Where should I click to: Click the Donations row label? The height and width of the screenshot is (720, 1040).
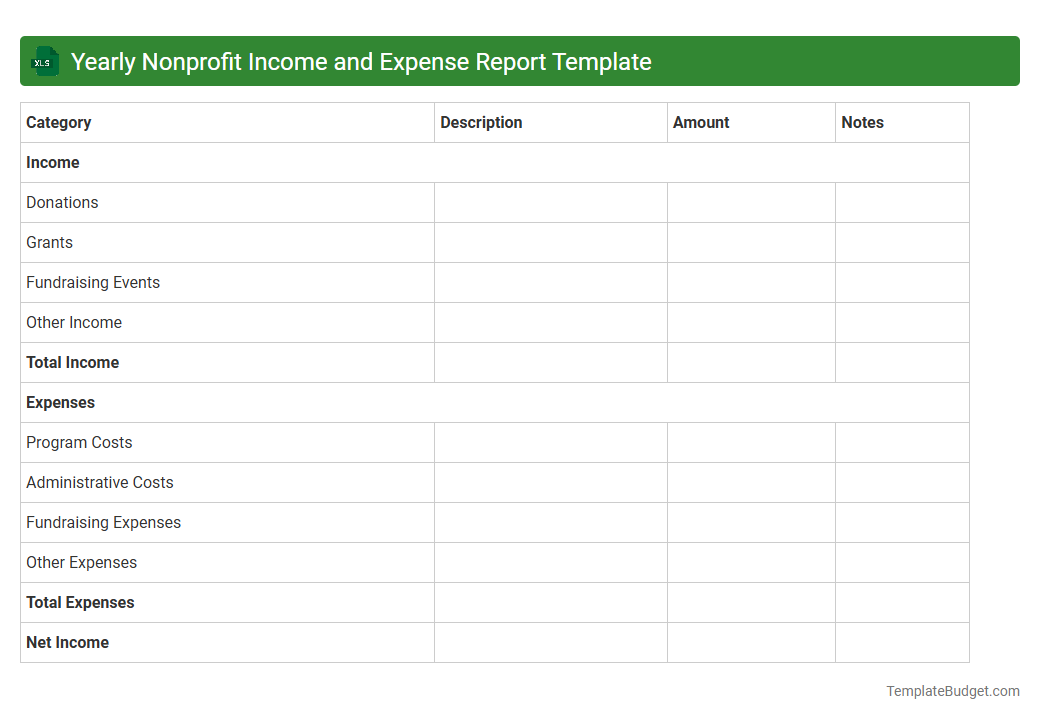pos(62,202)
